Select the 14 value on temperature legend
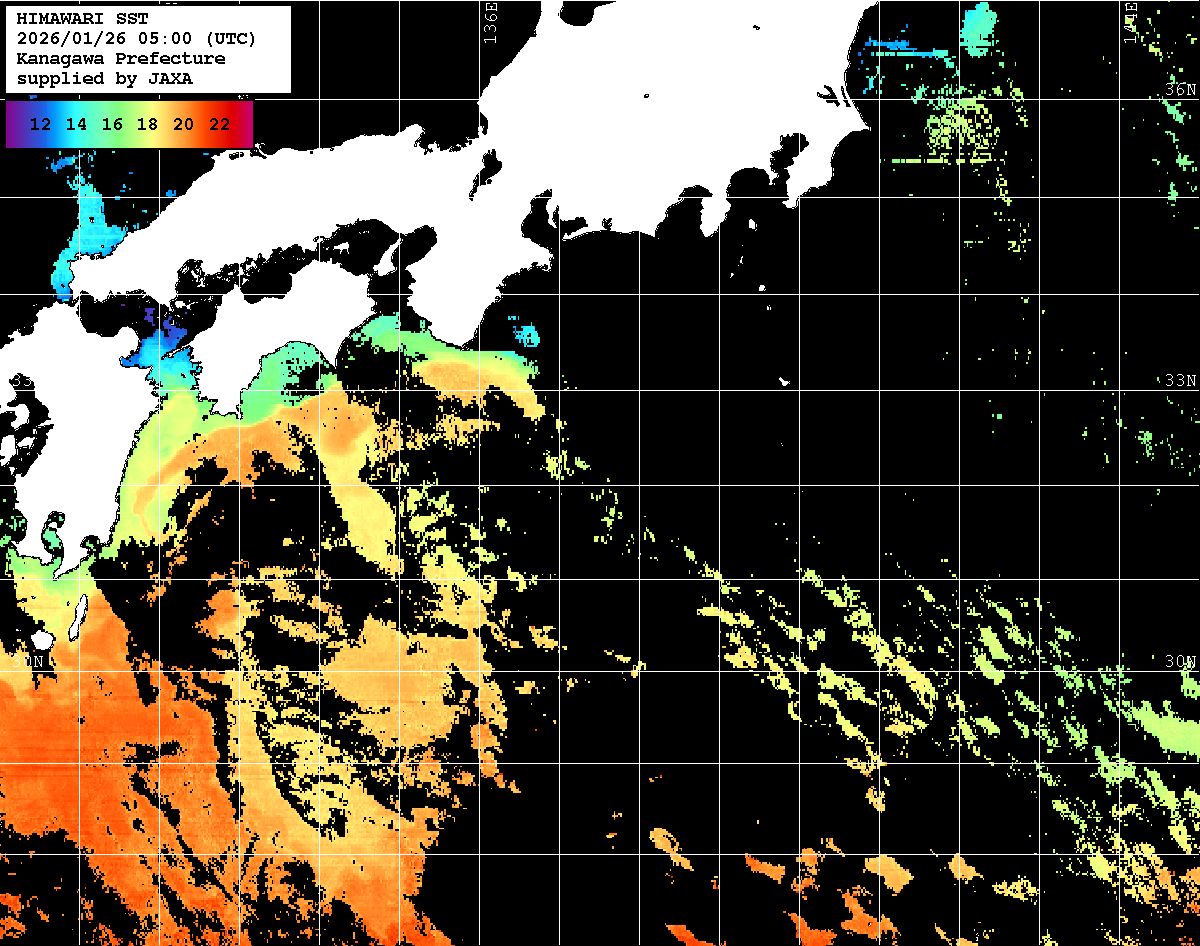Screen dimensions: 1200x946 click(76, 124)
